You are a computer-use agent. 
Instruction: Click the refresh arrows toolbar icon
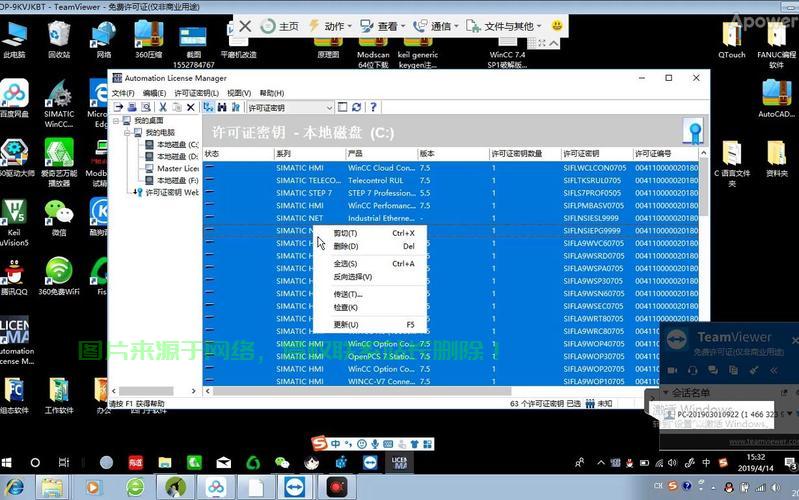pos(356,107)
